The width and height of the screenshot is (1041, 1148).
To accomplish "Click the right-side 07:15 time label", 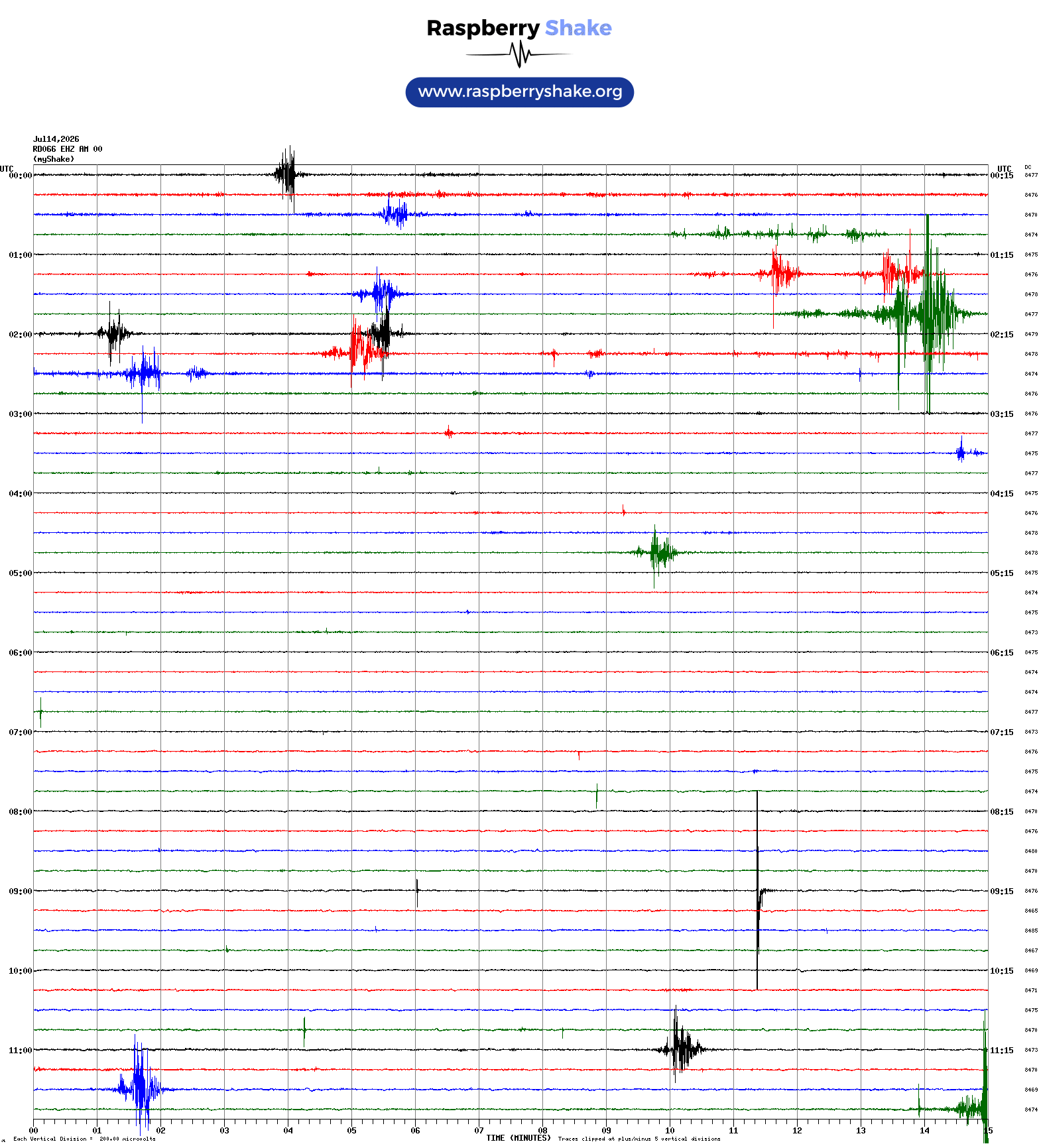I will point(1002,732).
